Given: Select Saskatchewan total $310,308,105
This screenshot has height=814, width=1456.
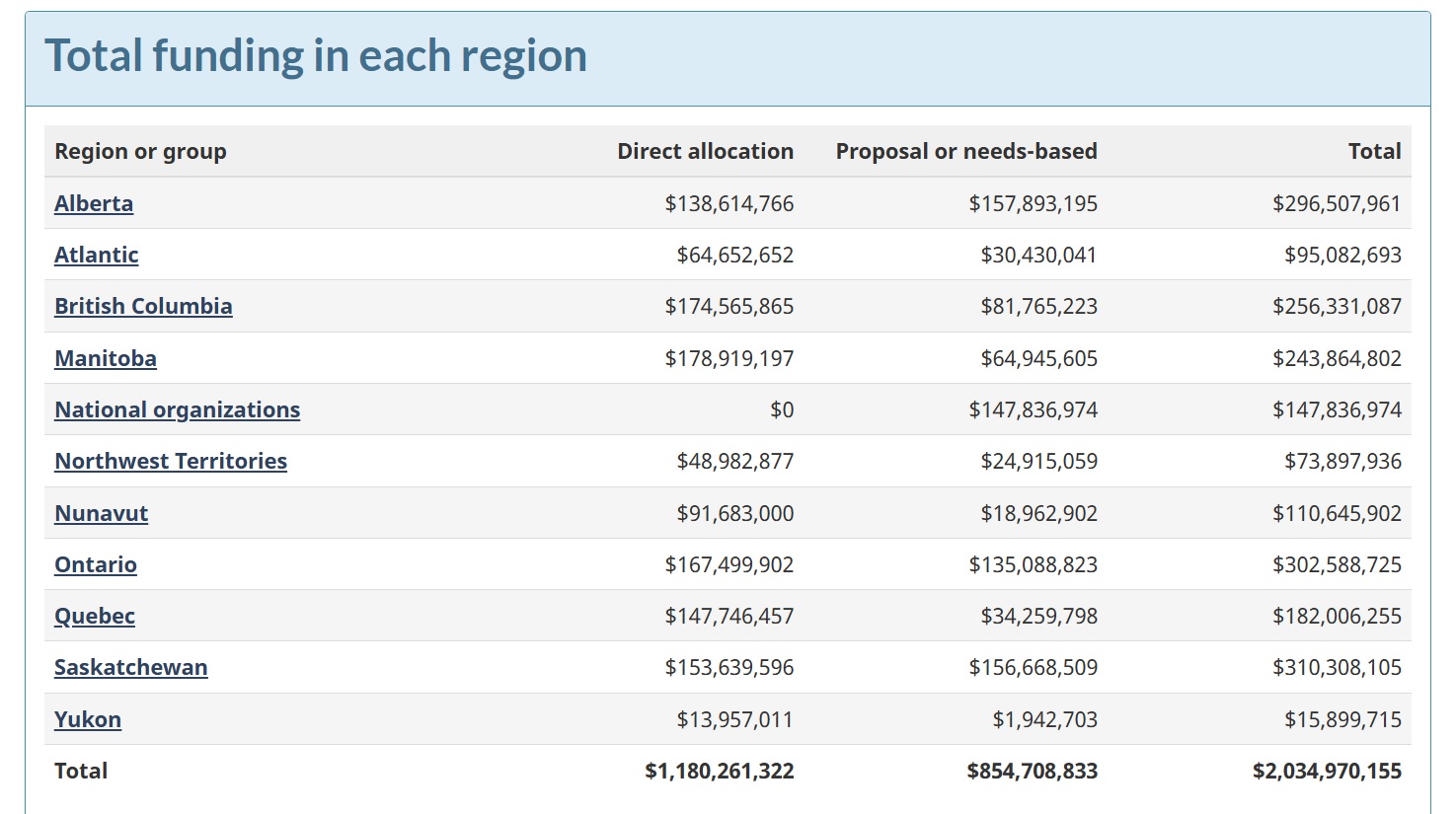Looking at the screenshot, I should pos(1337,667).
